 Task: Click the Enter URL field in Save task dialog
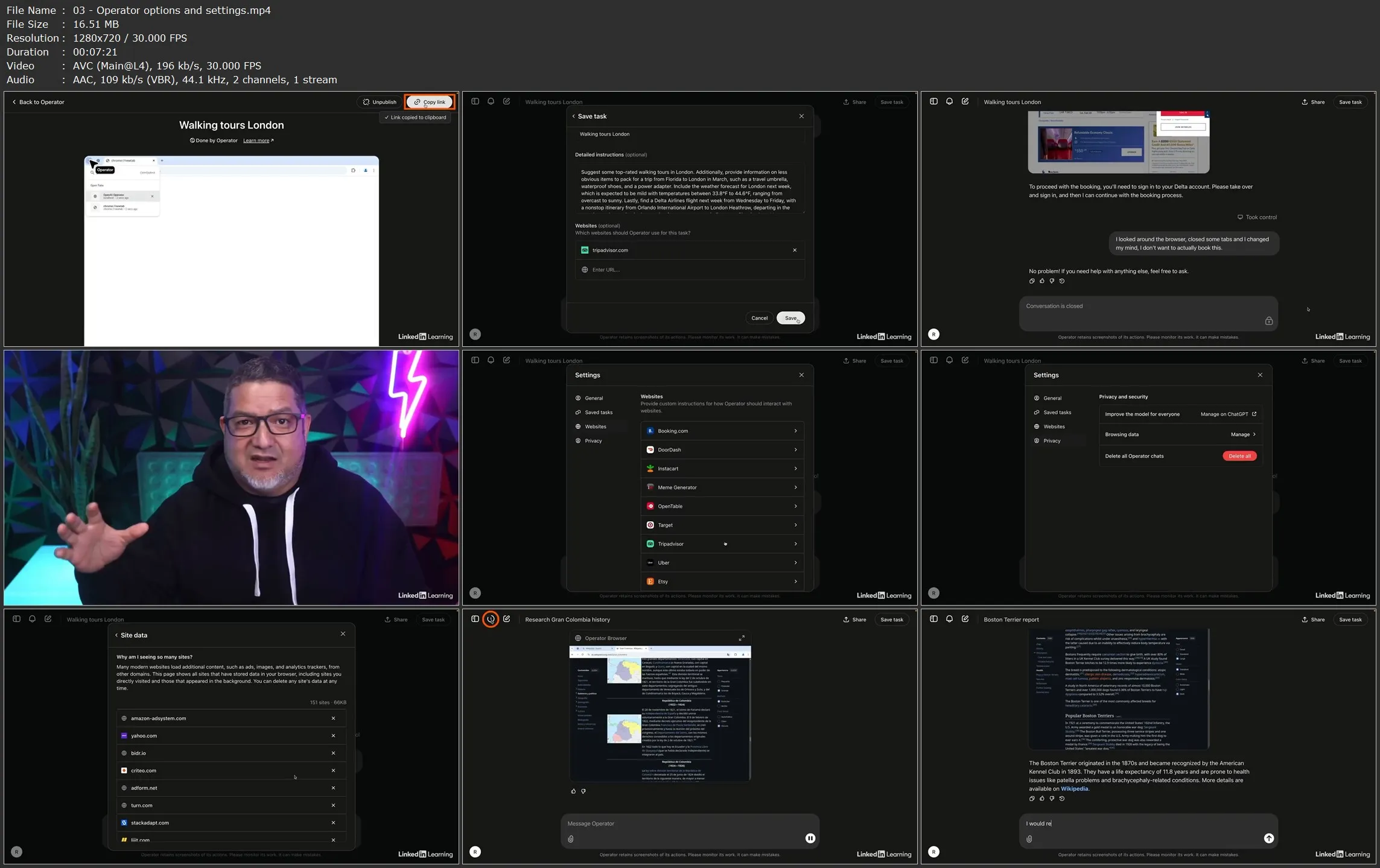pyautogui.click(x=690, y=270)
